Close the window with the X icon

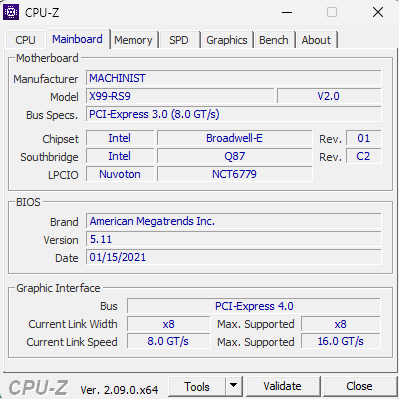click(378, 13)
